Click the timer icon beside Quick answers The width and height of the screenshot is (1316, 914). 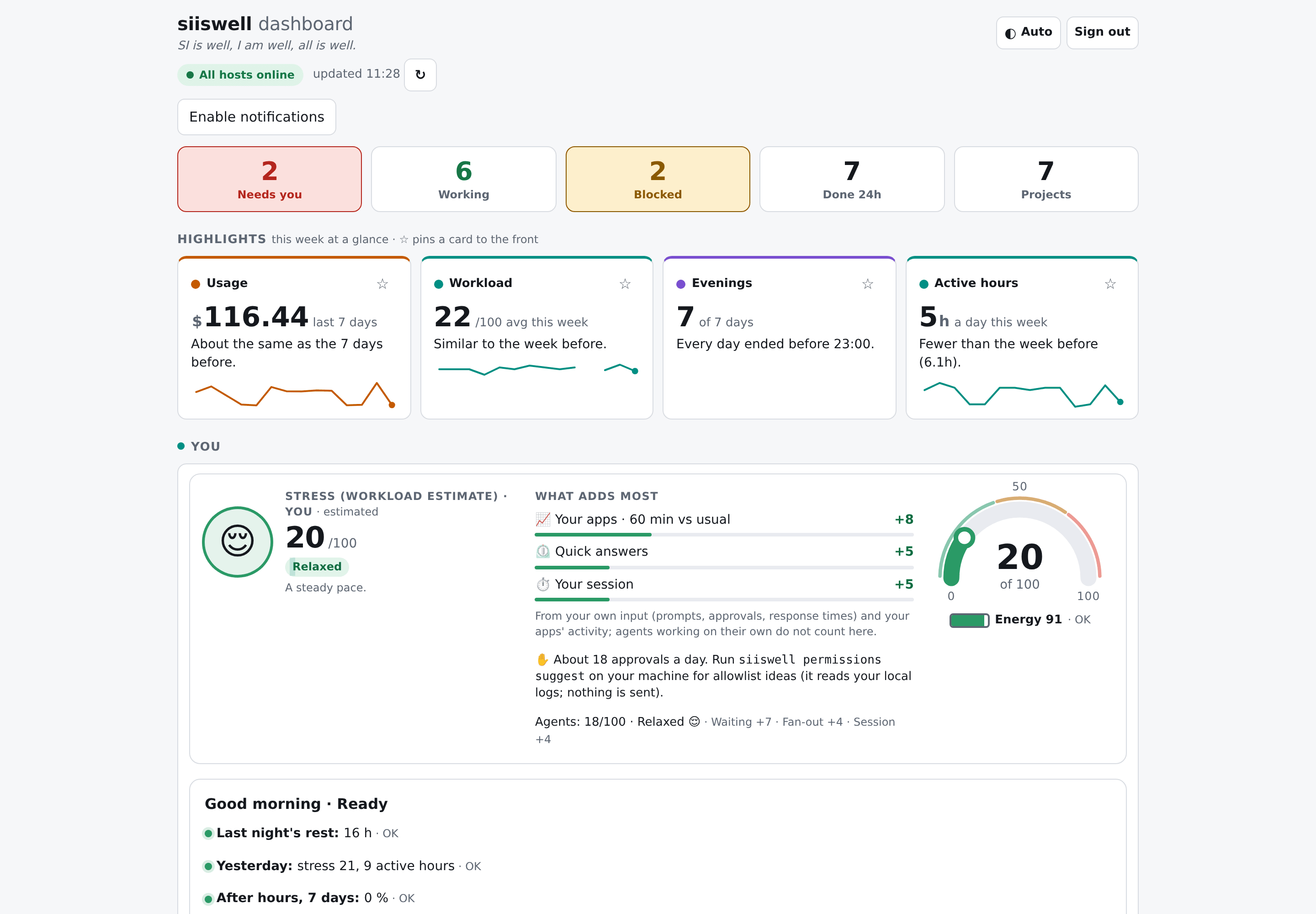[542, 552]
